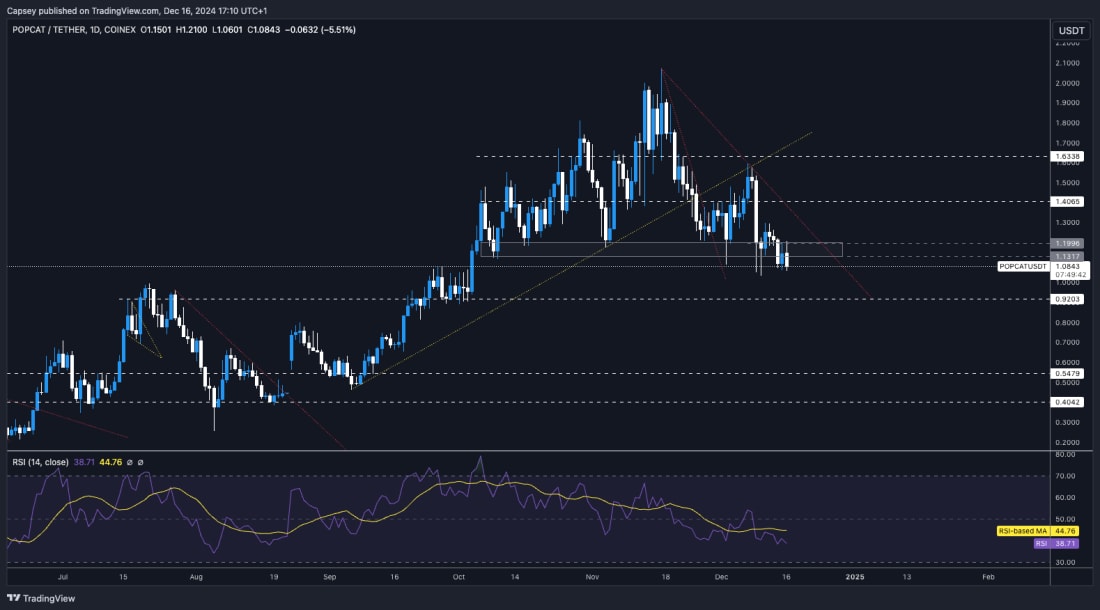Switch the price scale currency via USDT button
The image size is (1100, 610).
tap(1071, 31)
